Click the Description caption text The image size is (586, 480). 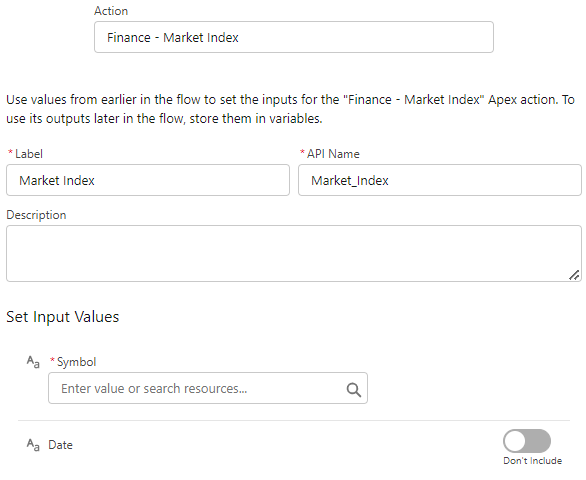(x=36, y=215)
